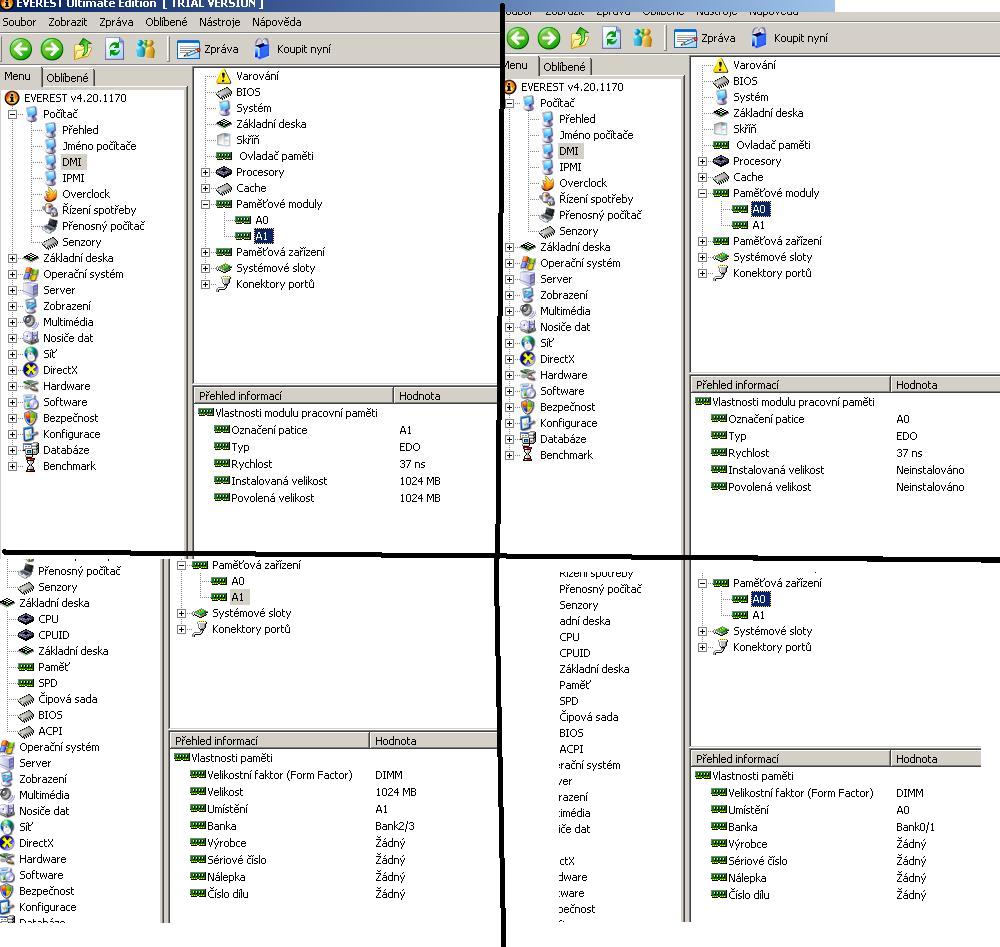Expand Konektory portů above the Bank2/3 table

click(182, 629)
